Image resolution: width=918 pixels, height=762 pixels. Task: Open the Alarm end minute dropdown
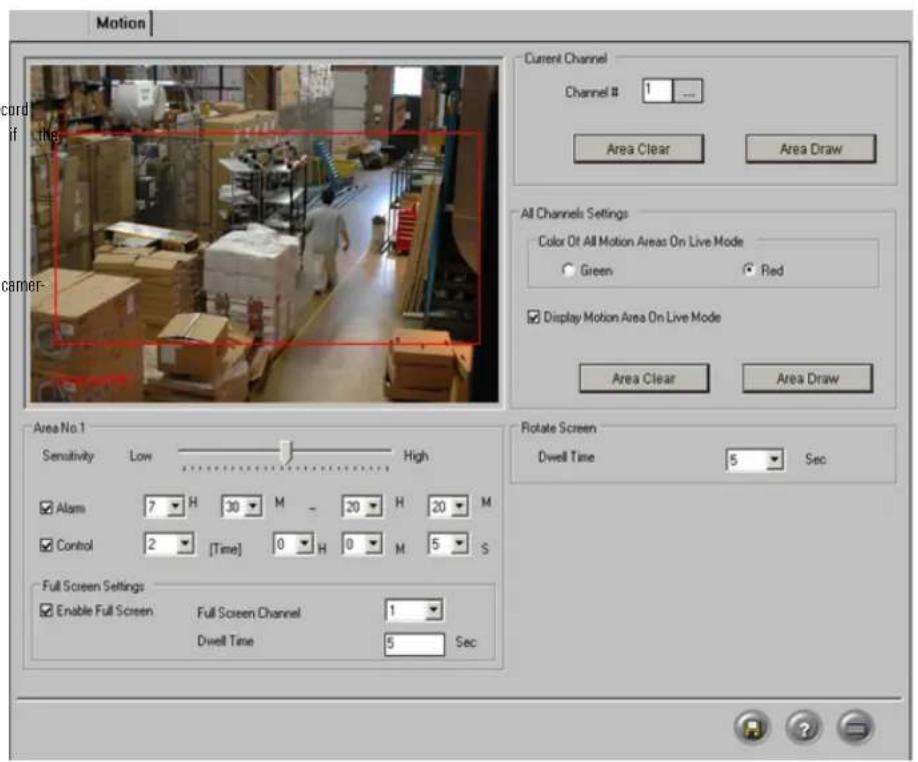pos(459,506)
